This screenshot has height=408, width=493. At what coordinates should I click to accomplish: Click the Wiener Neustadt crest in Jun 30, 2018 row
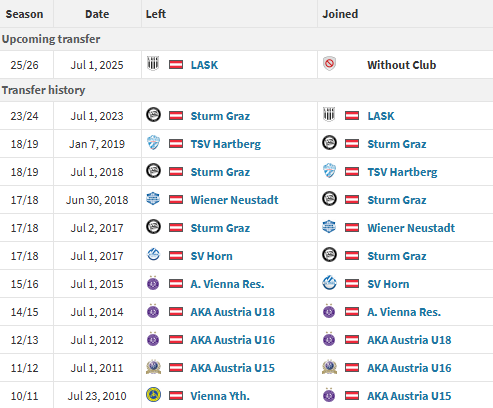153,199
